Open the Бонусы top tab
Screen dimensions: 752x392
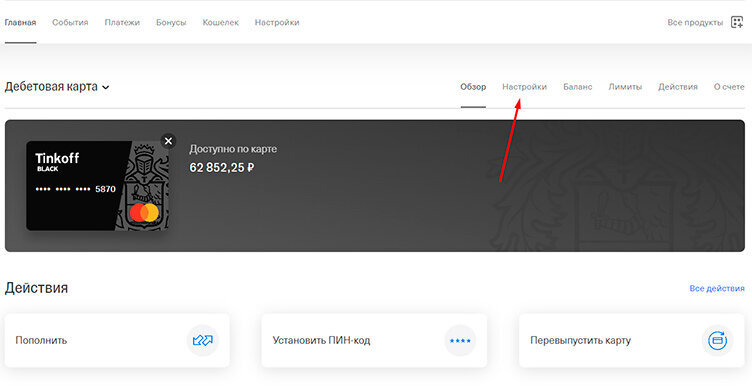[x=171, y=23]
